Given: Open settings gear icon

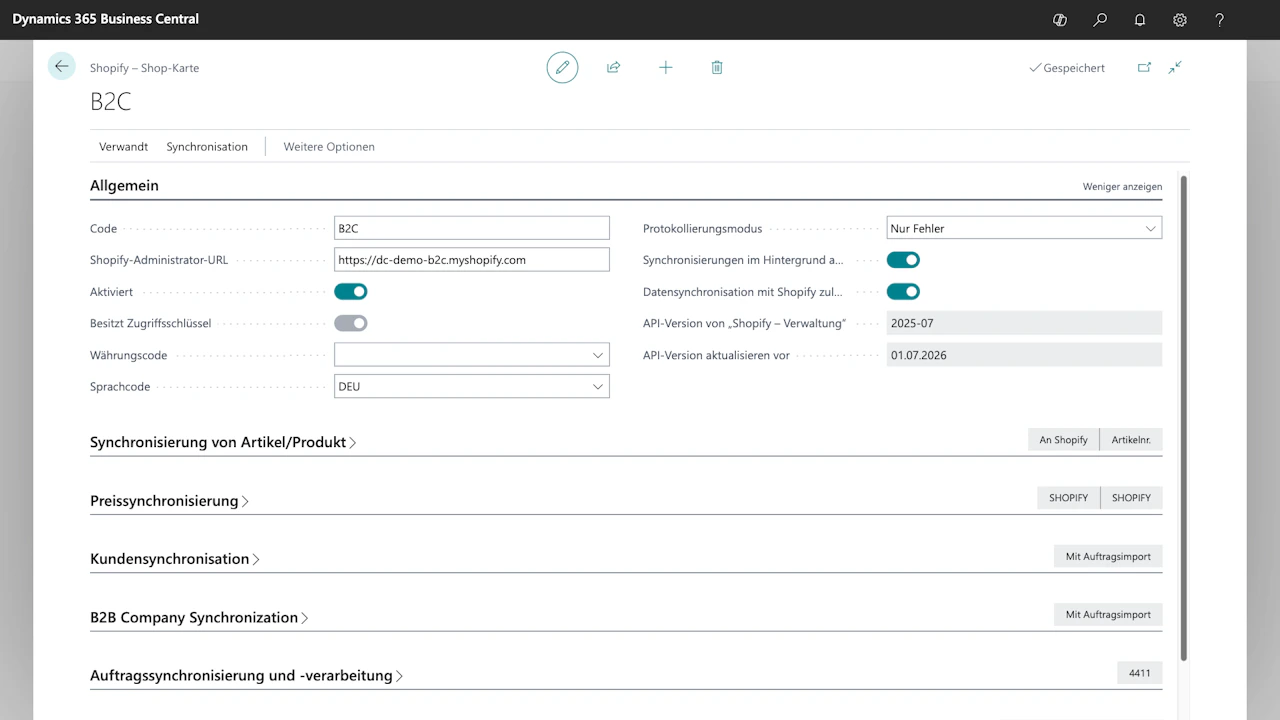Looking at the screenshot, I should pyautogui.click(x=1180, y=19).
